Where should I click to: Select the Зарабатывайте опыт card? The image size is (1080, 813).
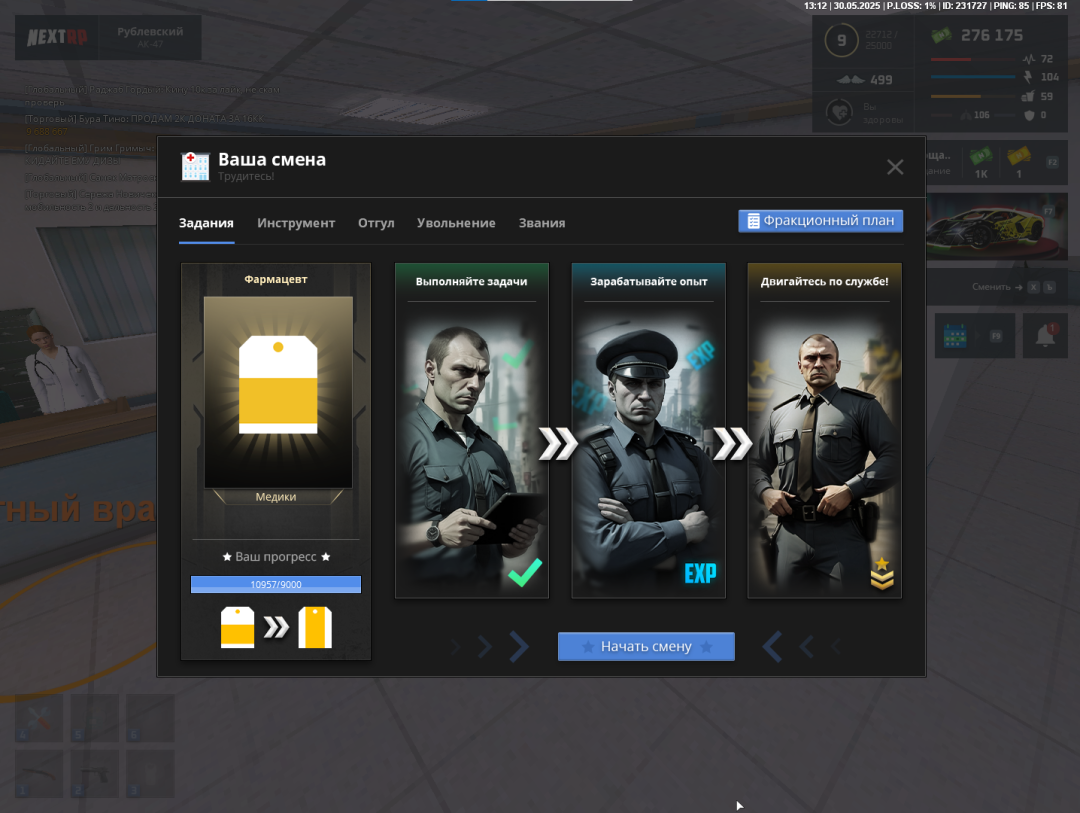648,430
